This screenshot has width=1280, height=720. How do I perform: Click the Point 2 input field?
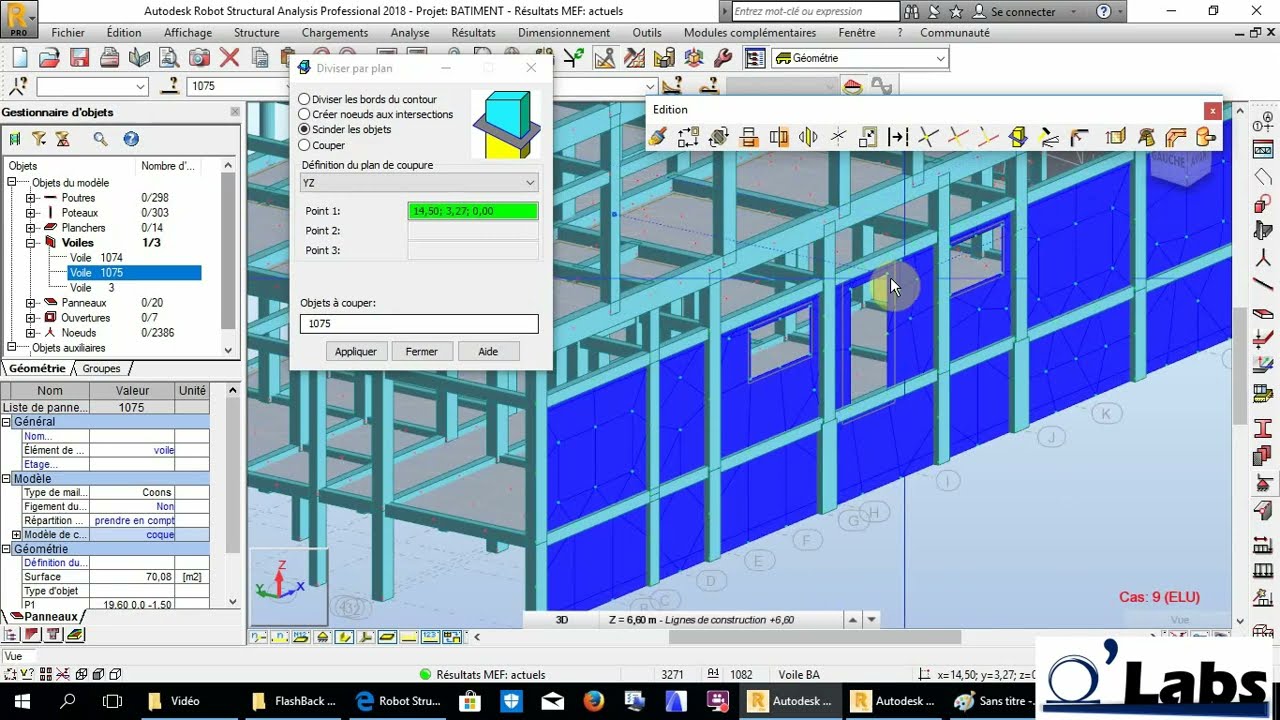tap(473, 231)
